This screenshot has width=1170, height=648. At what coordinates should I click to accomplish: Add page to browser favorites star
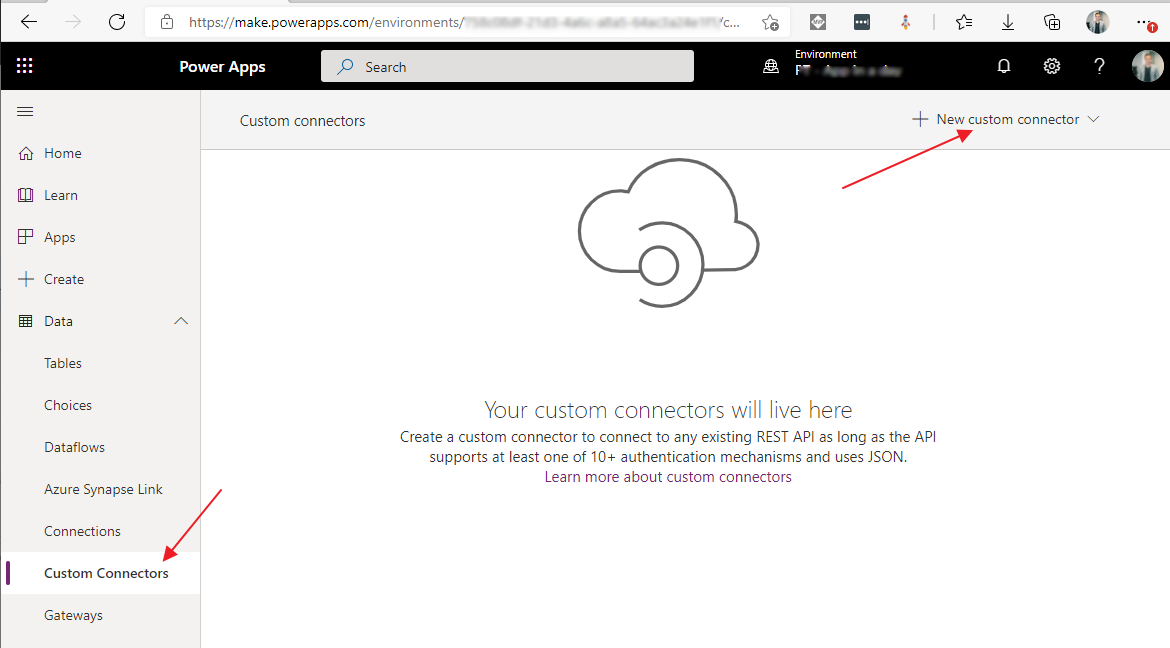point(770,22)
